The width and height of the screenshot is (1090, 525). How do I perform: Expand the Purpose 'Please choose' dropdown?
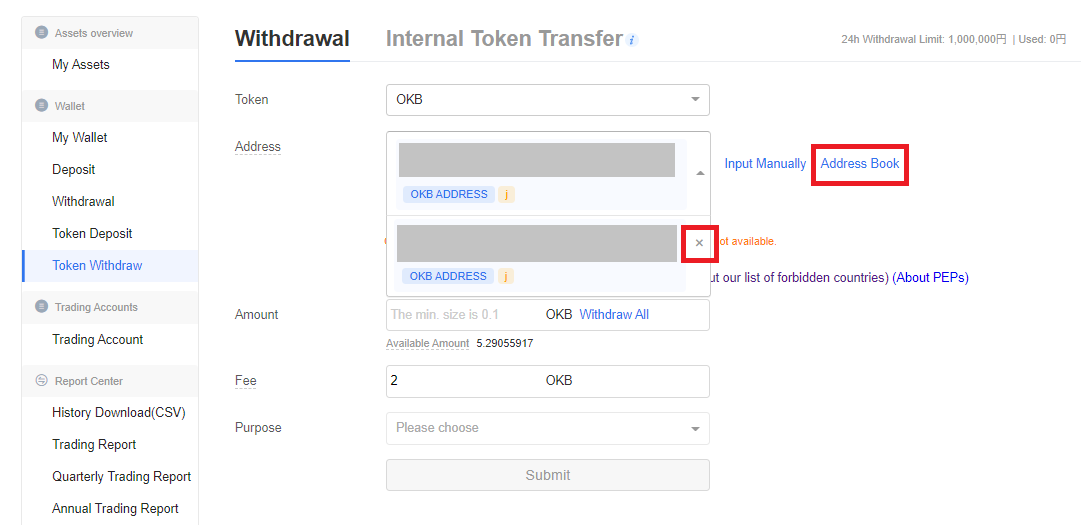pyautogui.click(x=548, y=428)
